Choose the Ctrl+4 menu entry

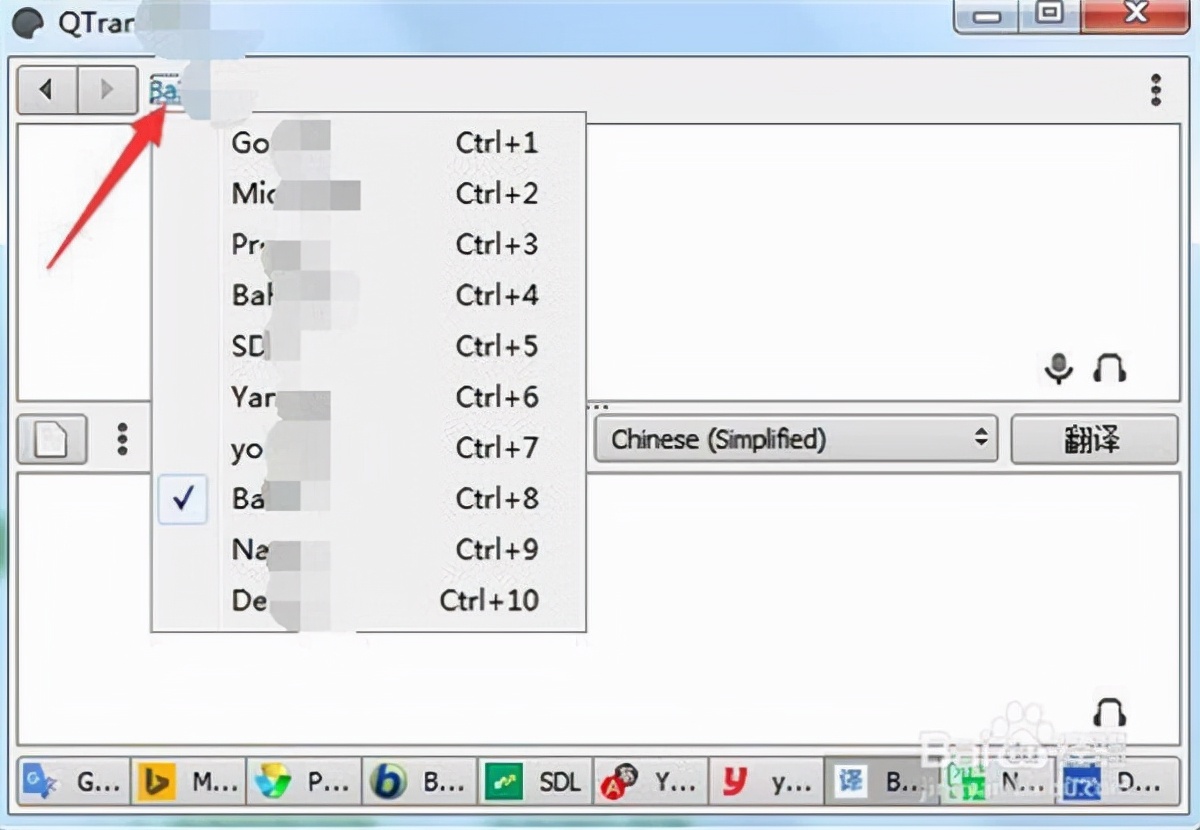tap(368, 296)
